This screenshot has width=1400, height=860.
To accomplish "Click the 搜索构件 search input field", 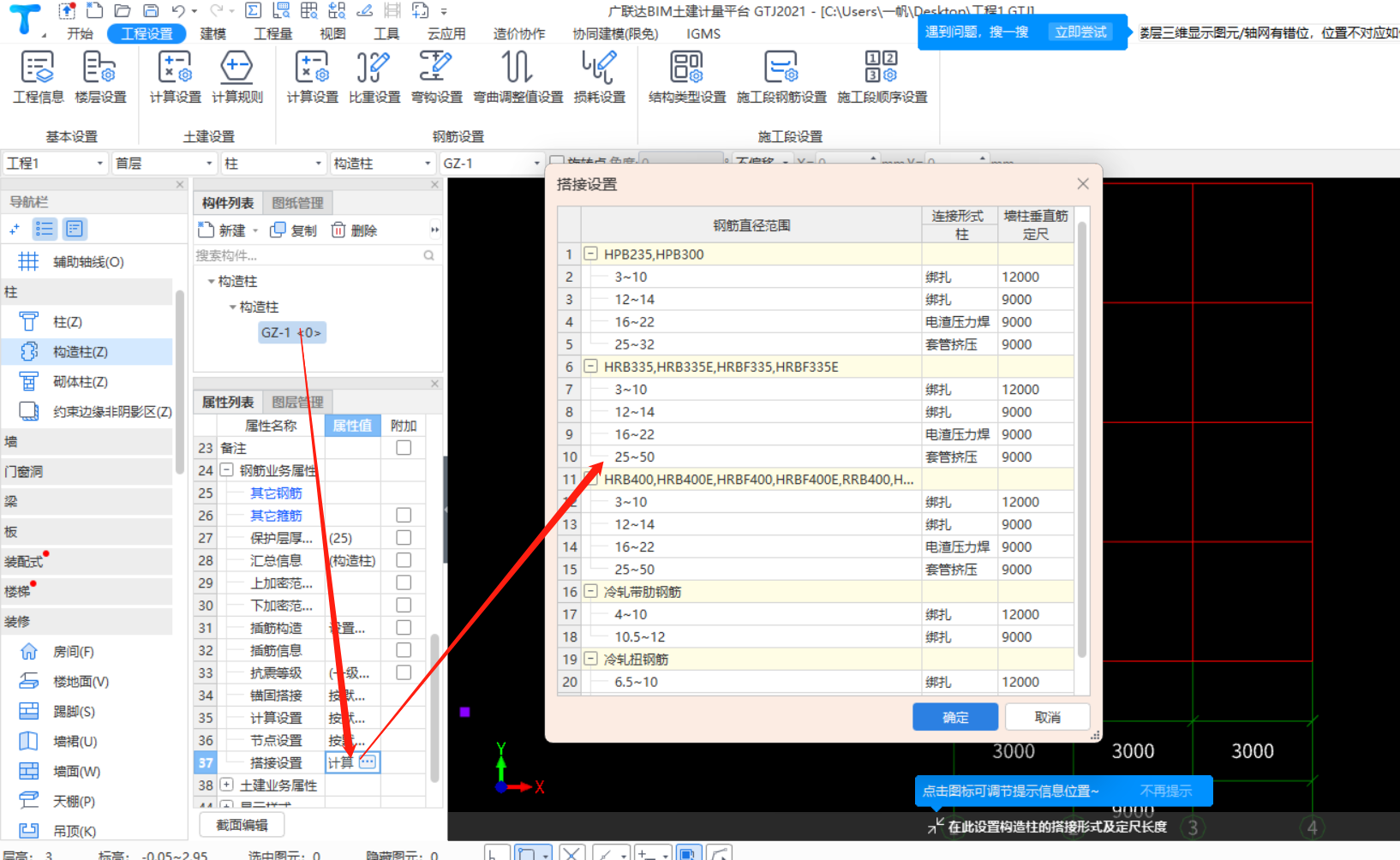I will (x=308, y=255).
